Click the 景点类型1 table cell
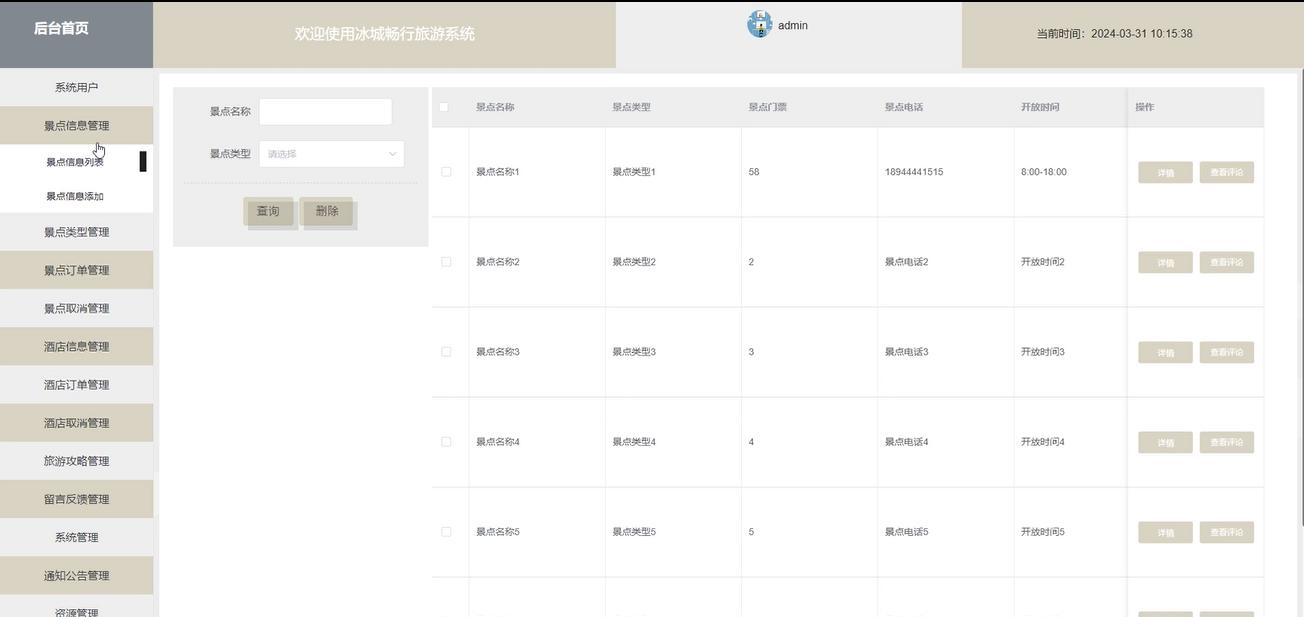 point(634,172)
